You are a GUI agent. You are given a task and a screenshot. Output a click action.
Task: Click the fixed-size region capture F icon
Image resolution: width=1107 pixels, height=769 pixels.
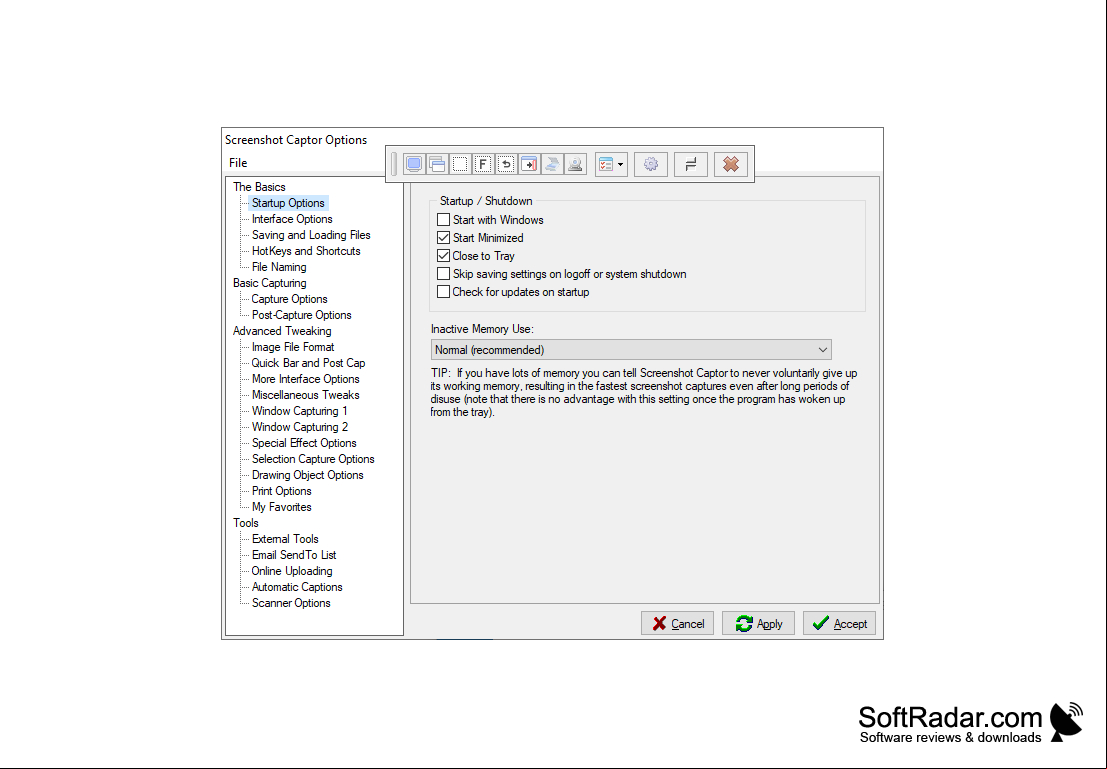click(483, 165)
